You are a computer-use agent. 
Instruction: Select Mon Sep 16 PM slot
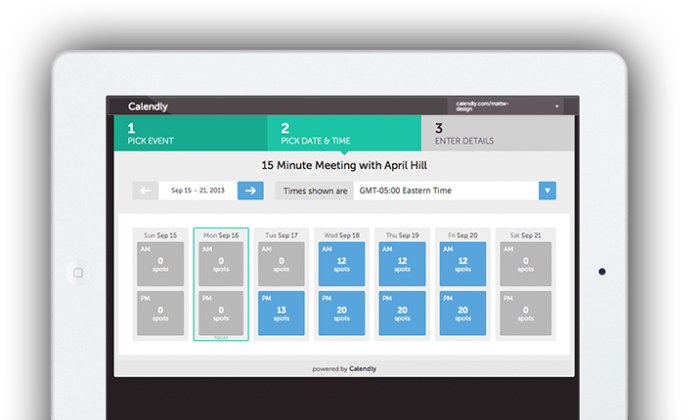click(221, 313)
